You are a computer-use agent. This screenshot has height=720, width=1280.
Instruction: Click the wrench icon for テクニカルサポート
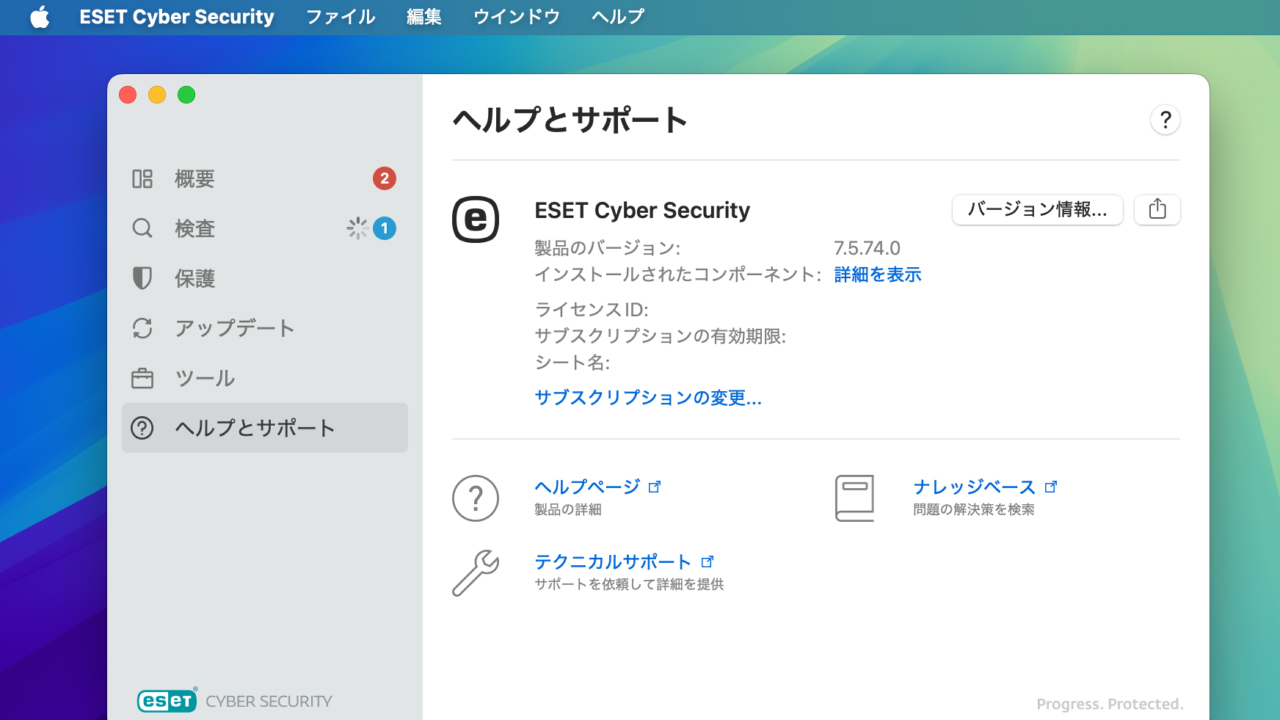click(x=476, y=573)
